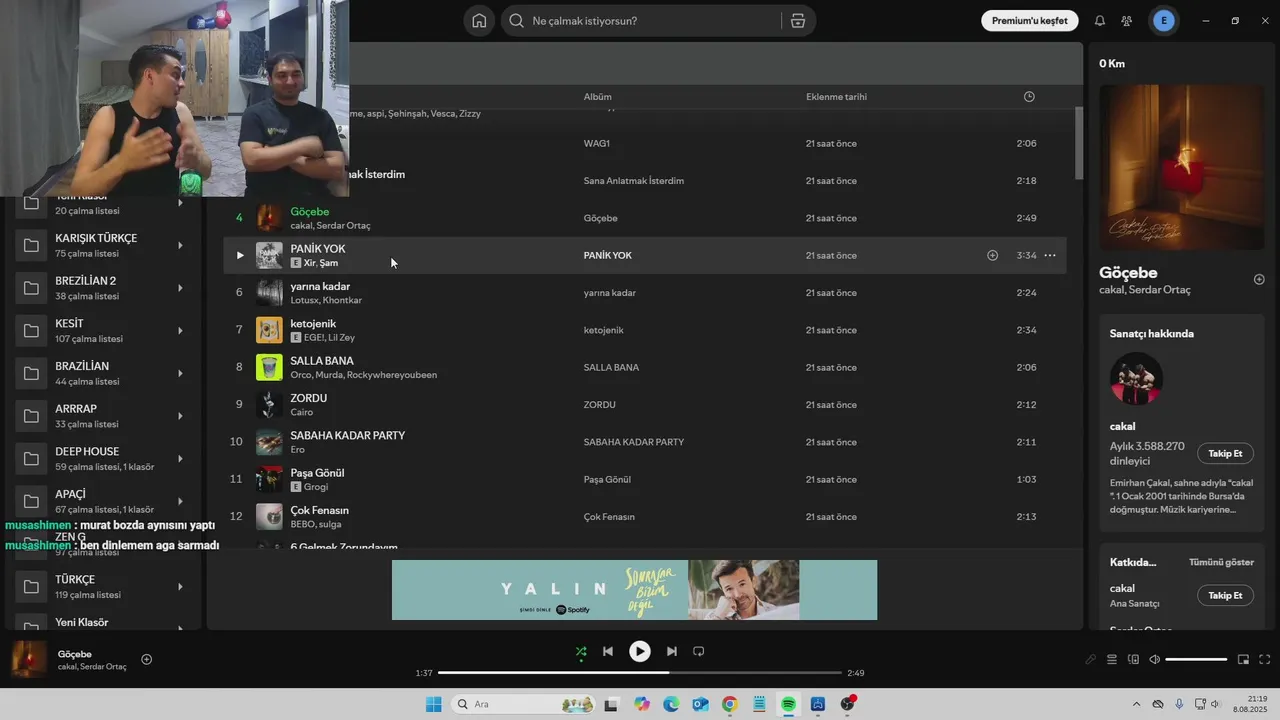Sort by the duration clock icon
Screen dimensions: 1280x720
1029,97
